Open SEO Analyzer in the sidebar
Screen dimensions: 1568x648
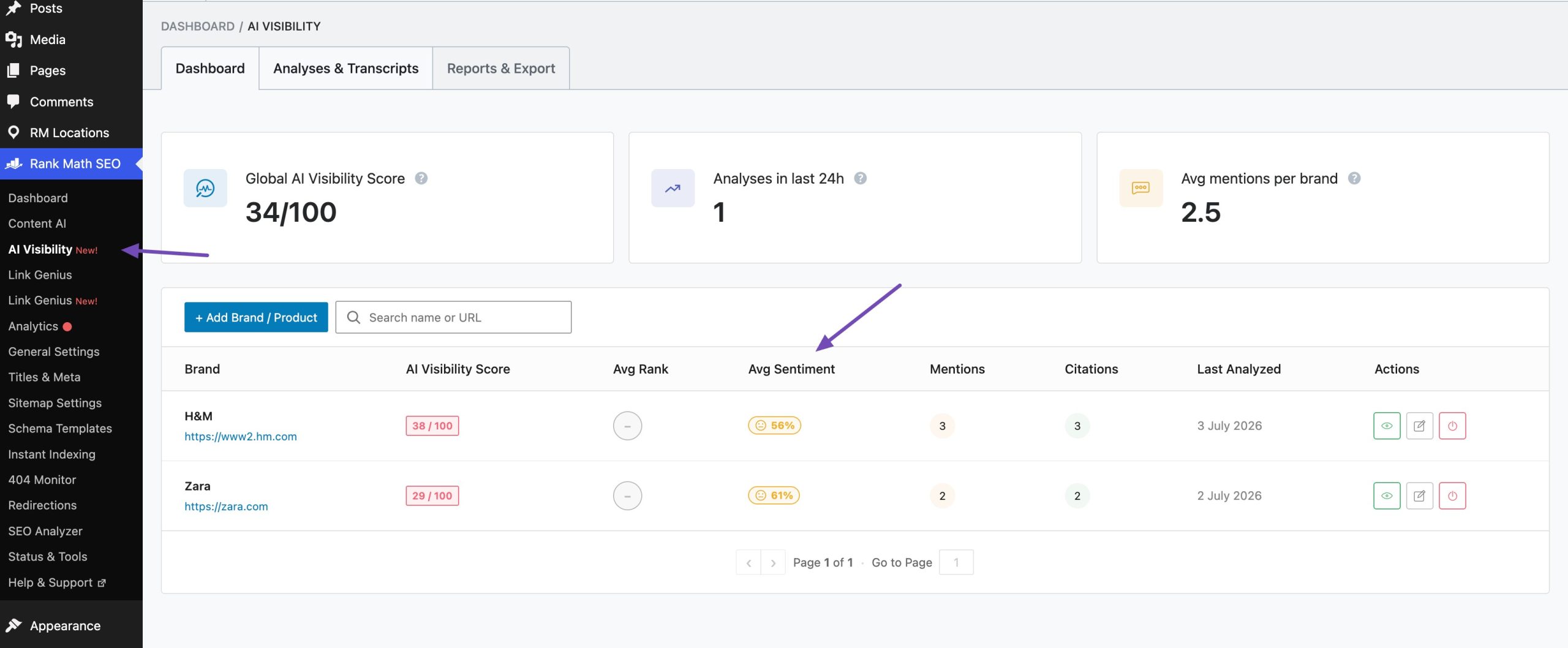pos(45,531)
